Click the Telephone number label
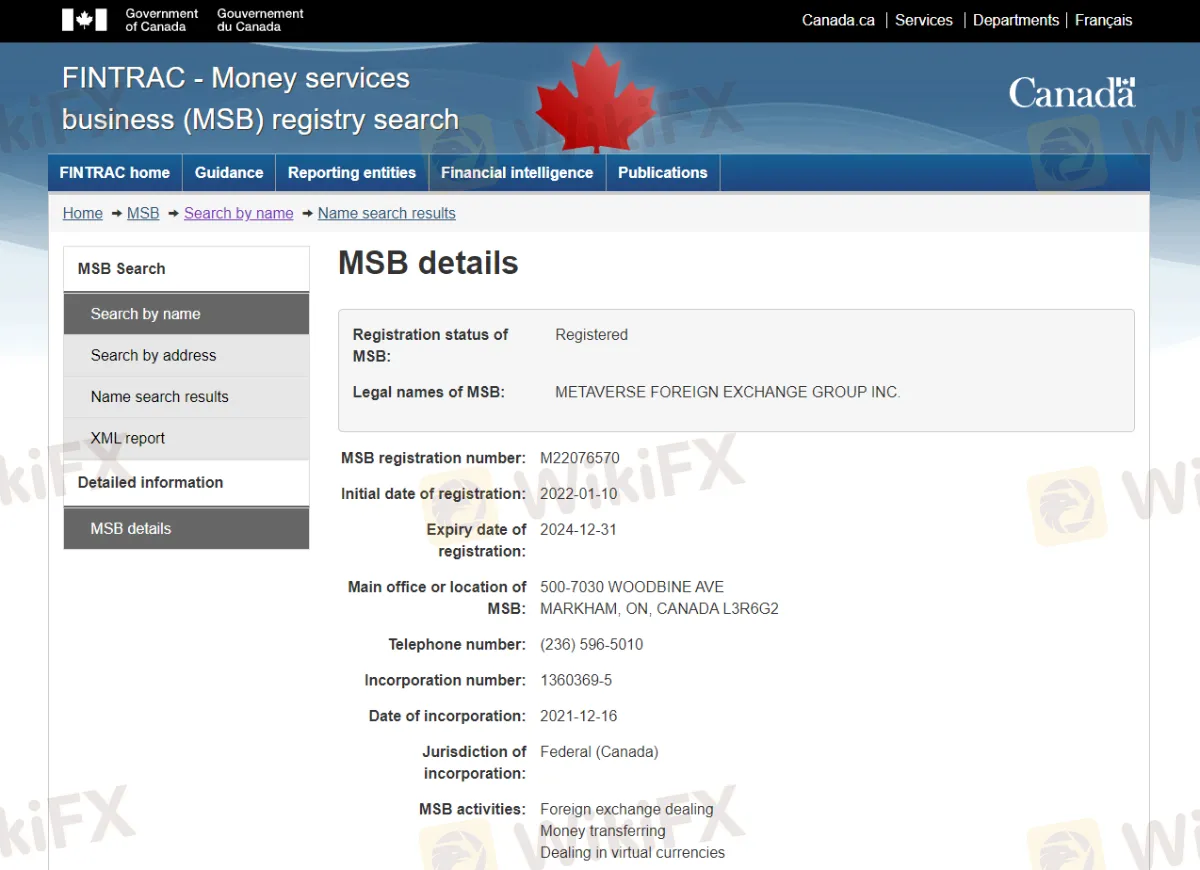This screenshot has width=1200, height=870. 457,645
